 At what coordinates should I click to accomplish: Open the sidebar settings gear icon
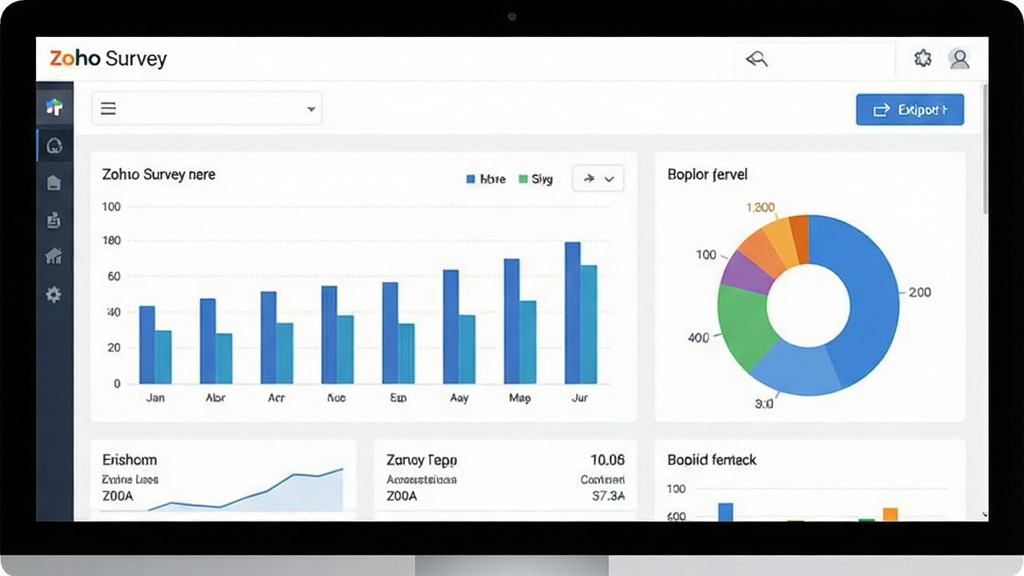click(54, 295)
